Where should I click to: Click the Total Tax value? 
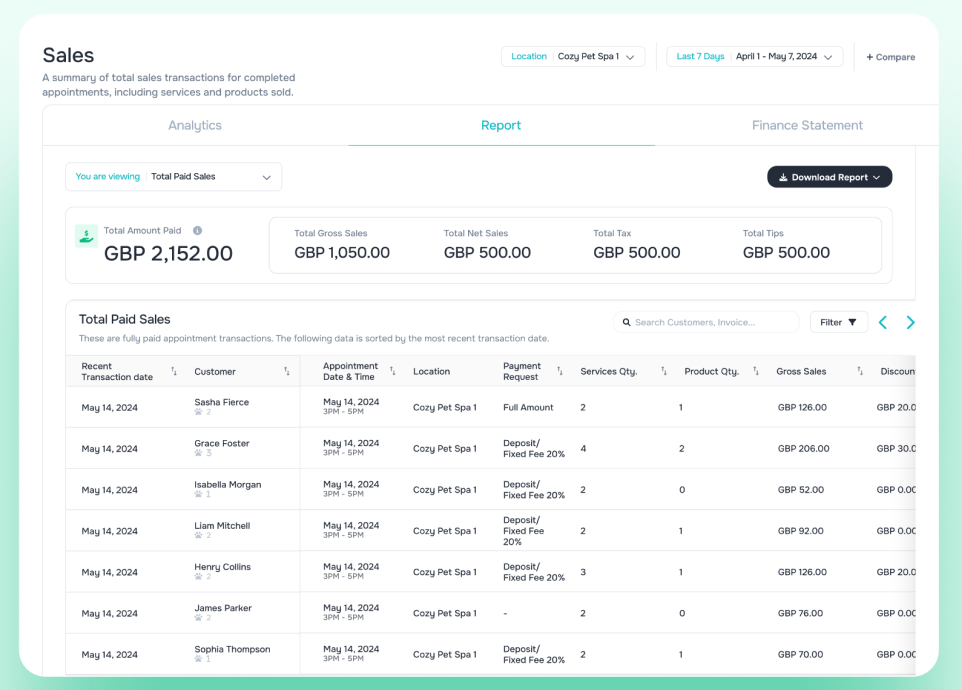pyautogui.click(x=637, y=253)
